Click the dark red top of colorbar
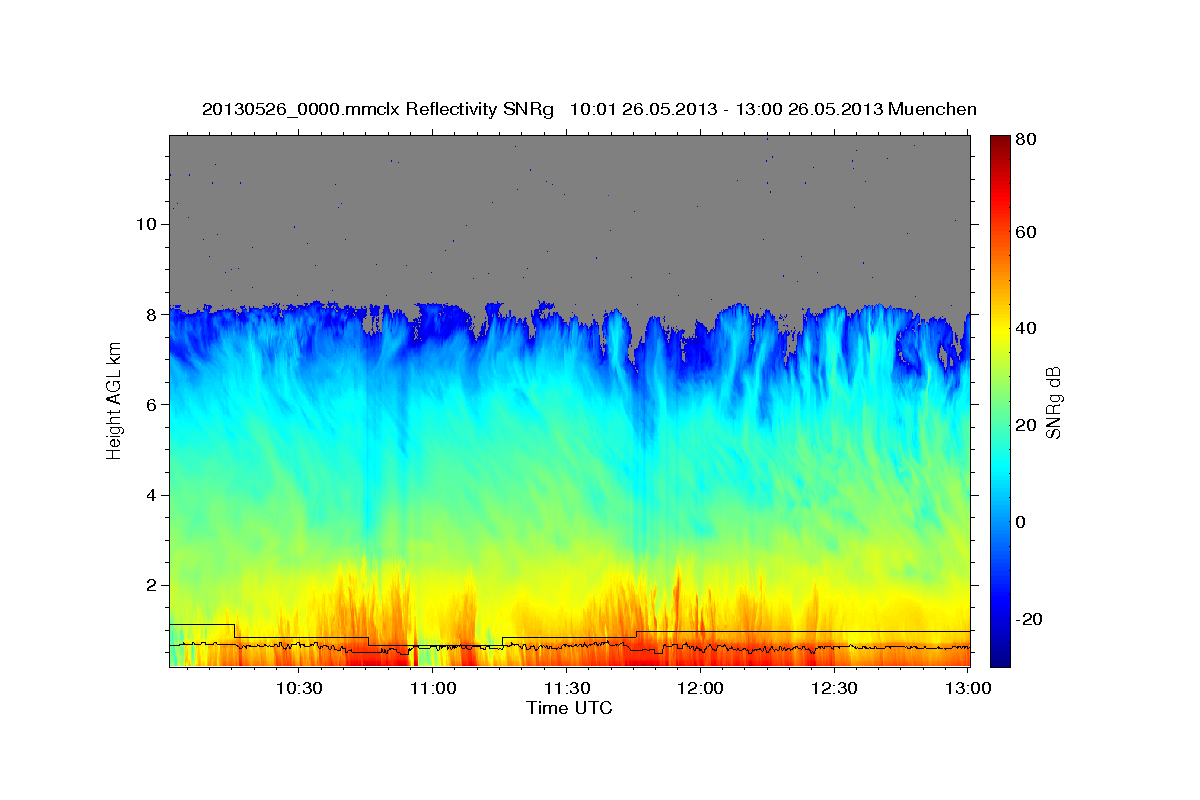Screen dimensions: 1200x800 coord(1000,145)
